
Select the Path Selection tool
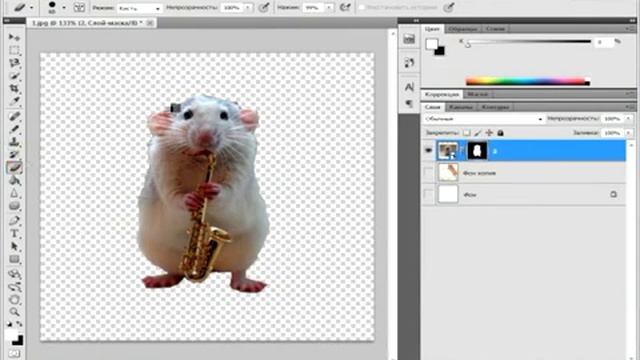pyautogui.click(x=14, y=247)
